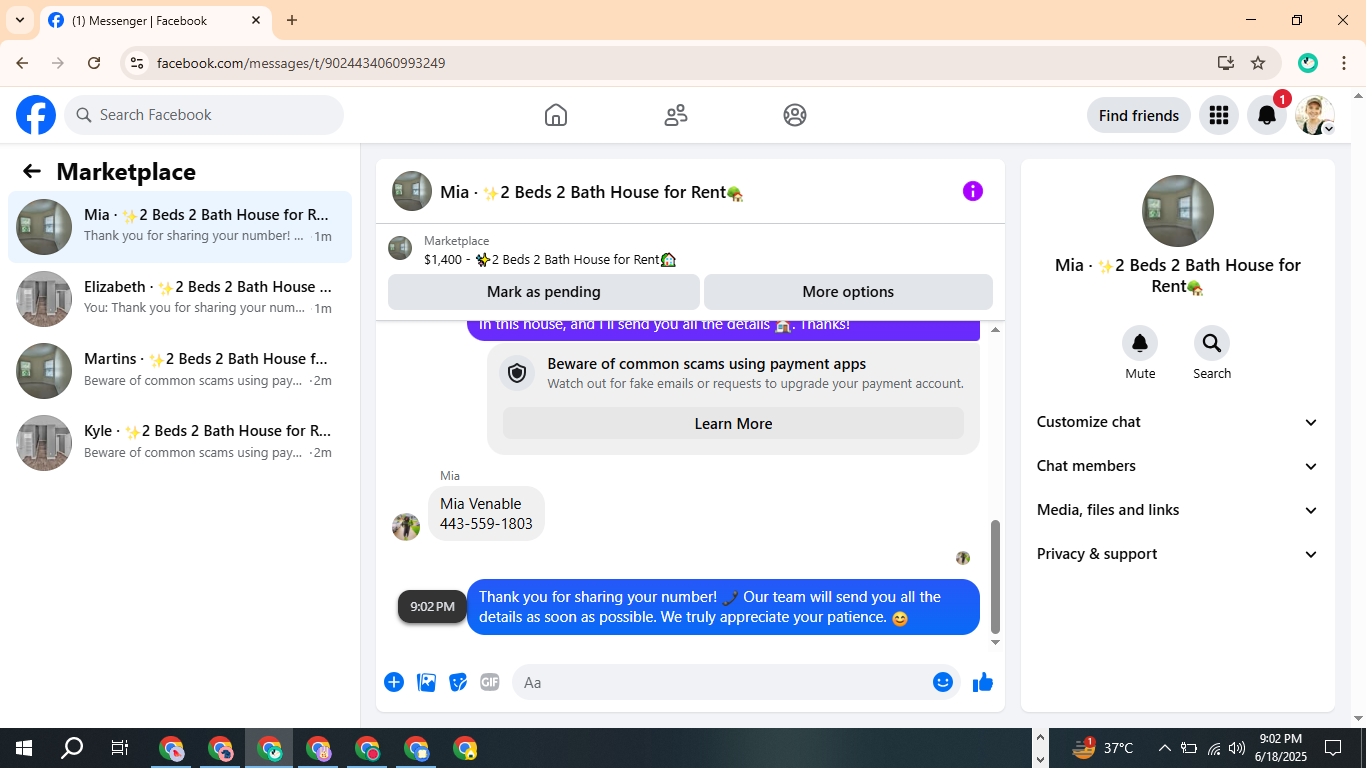1366x768 pixels.
Task: Click the Find friends button
Action: pos(1139,115)
